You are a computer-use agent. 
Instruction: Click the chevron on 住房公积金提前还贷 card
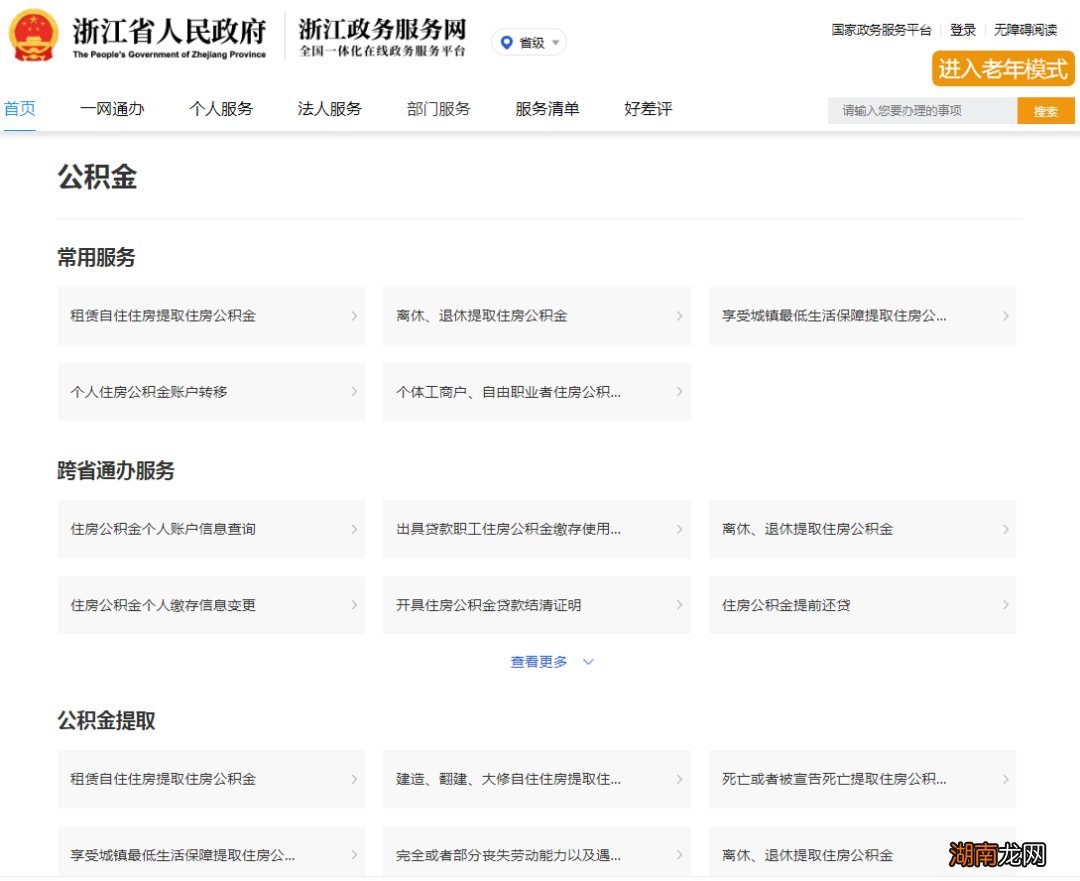pyautogui.click(x=1006, y=605)
